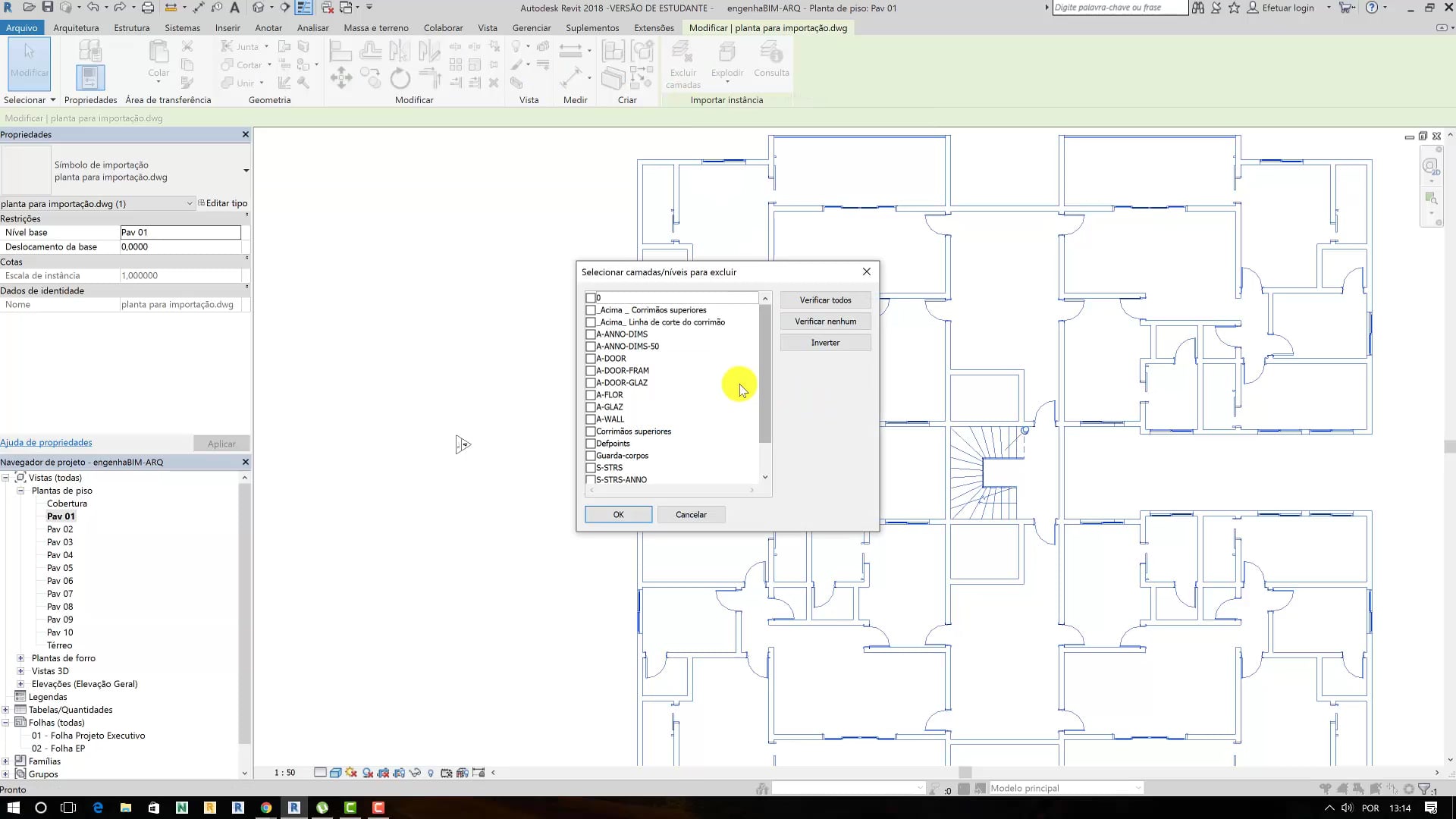This screenshot has height=819, width=1456.
Task: Select the Move tool in Modificar panel
Action: (x=340, y=77)
